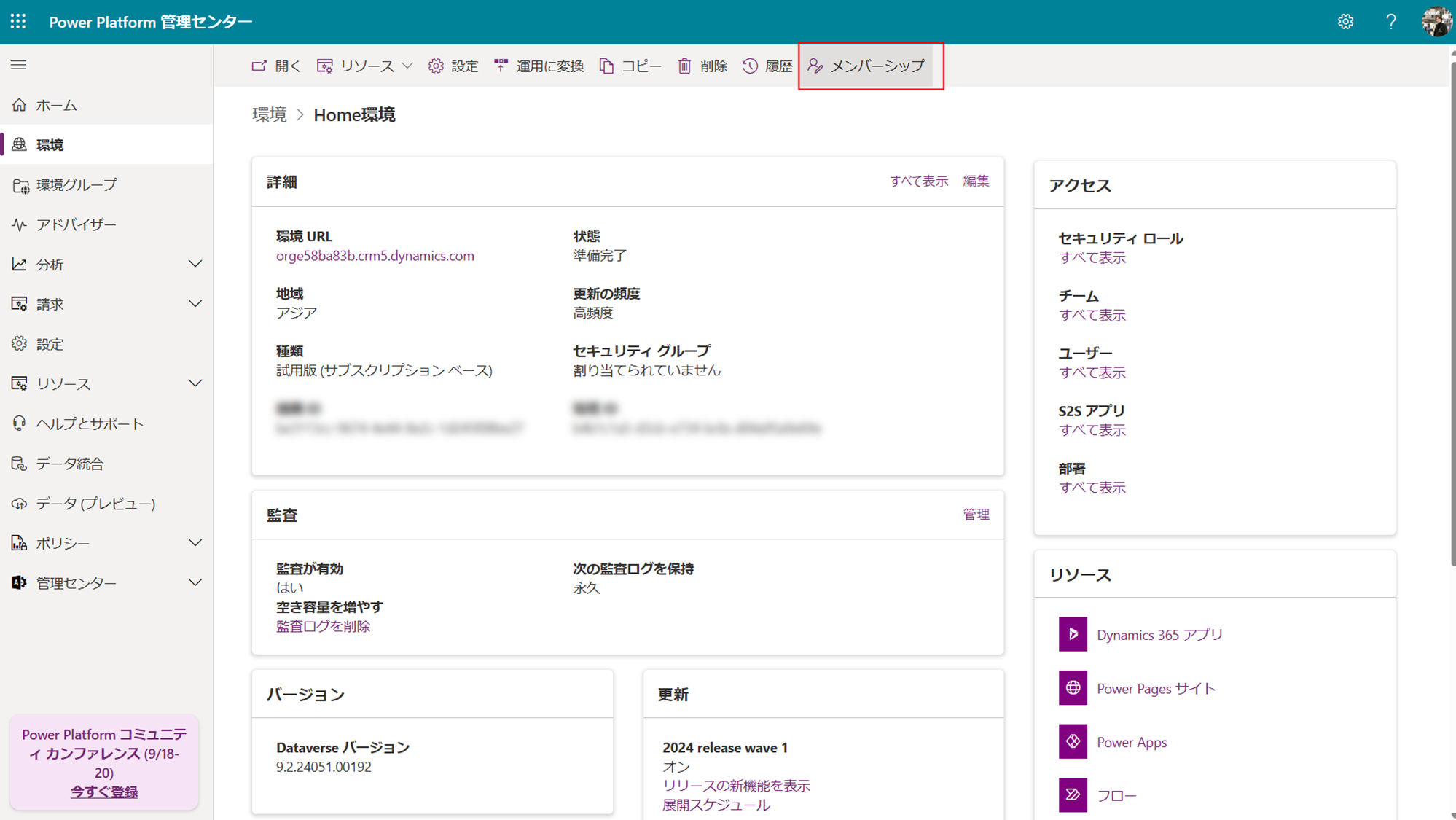Open the help question mark icon

pos(1390,22)
